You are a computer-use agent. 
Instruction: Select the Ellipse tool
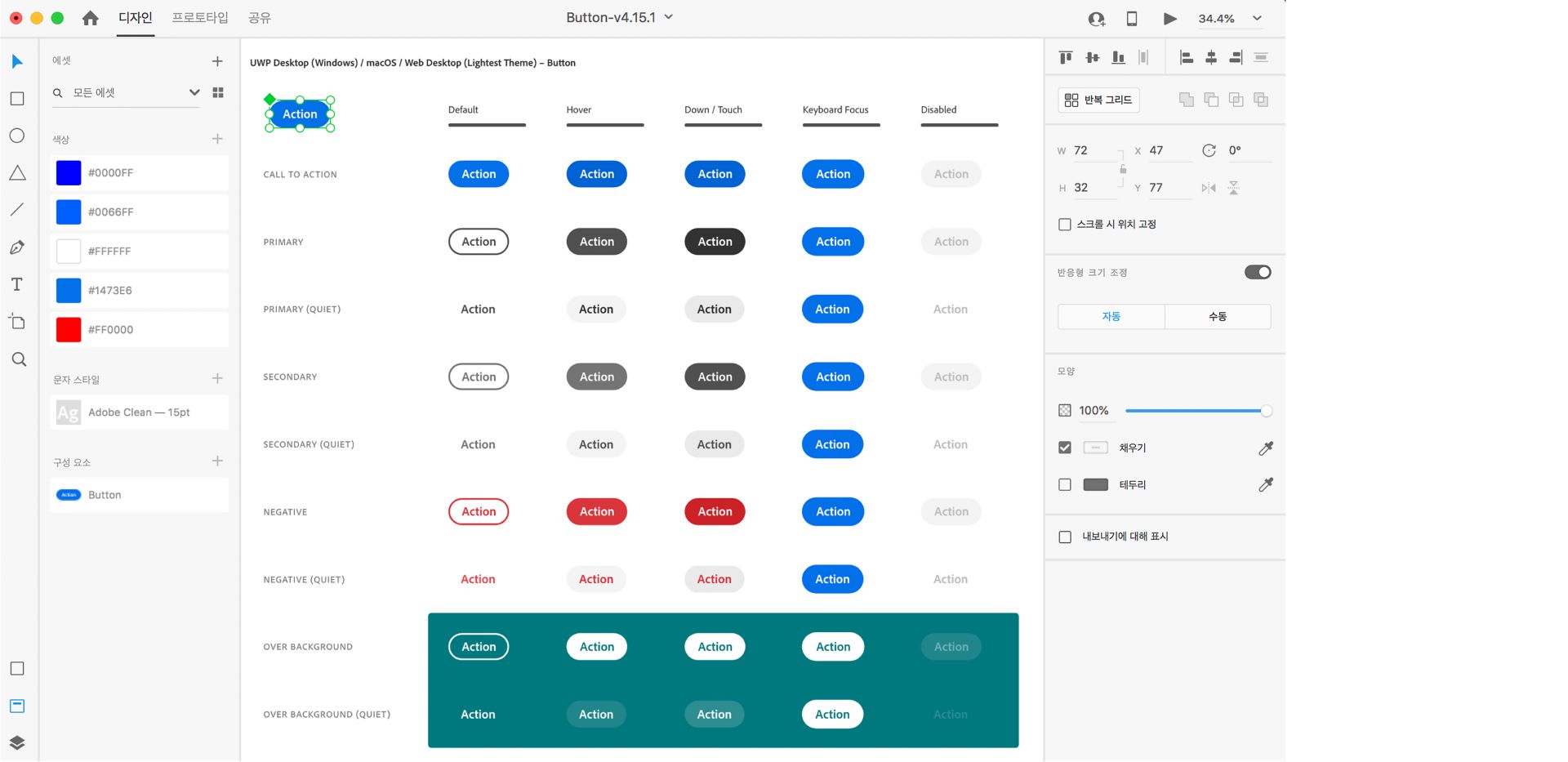pos(17,136)
